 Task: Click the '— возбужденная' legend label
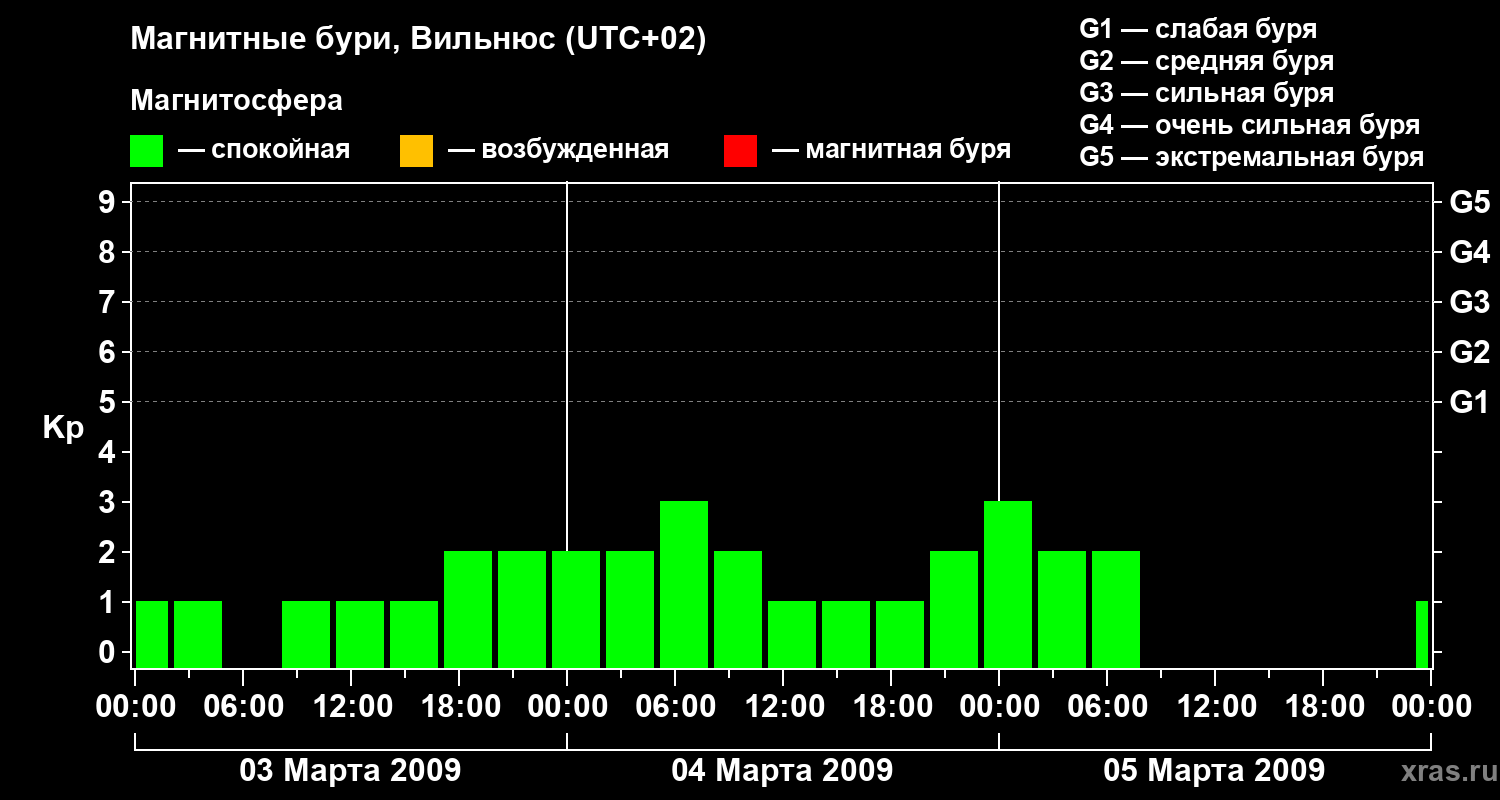559,151
